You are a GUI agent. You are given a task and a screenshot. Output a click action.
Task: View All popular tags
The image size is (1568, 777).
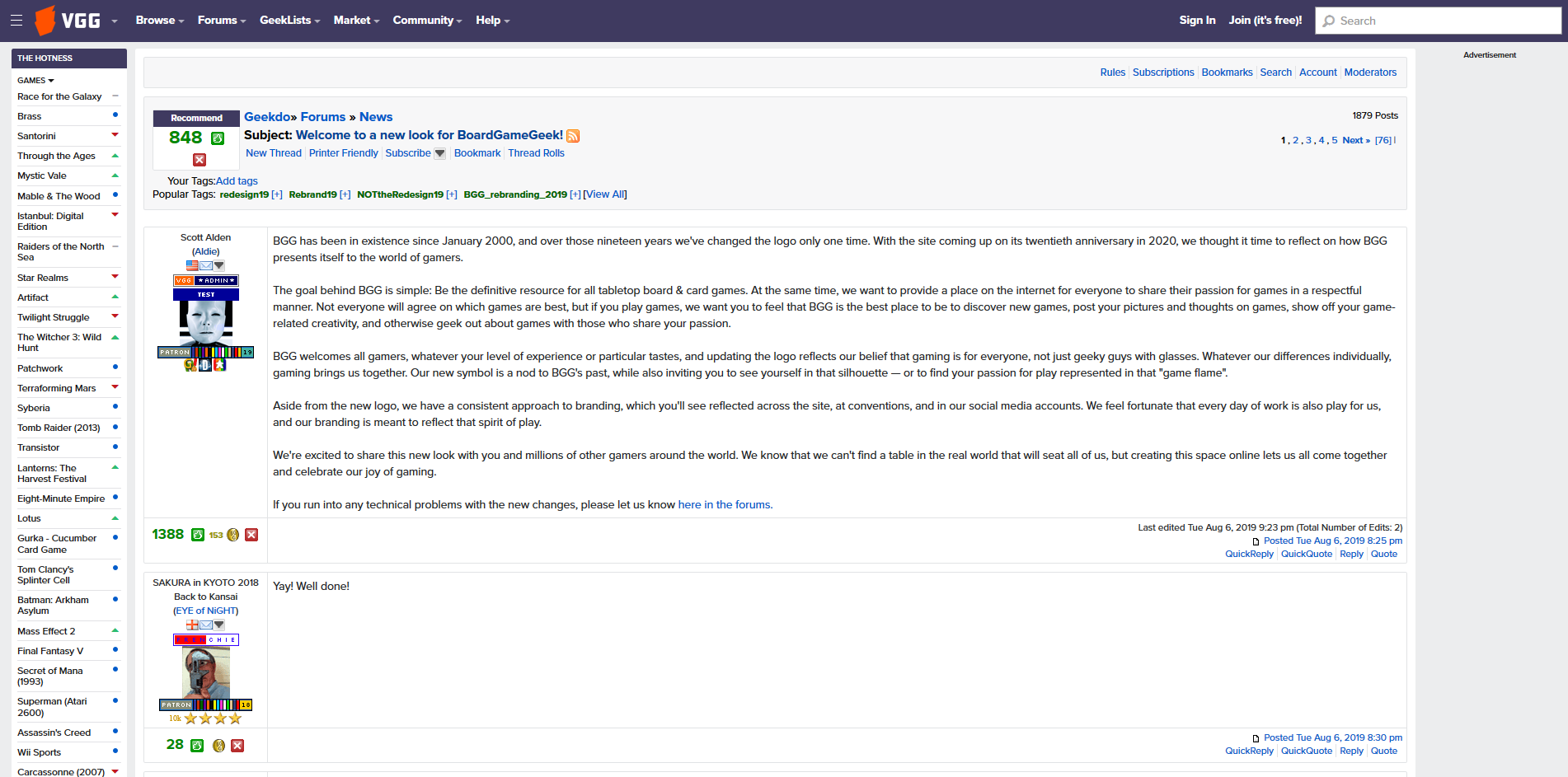click(x=606, y=194)
